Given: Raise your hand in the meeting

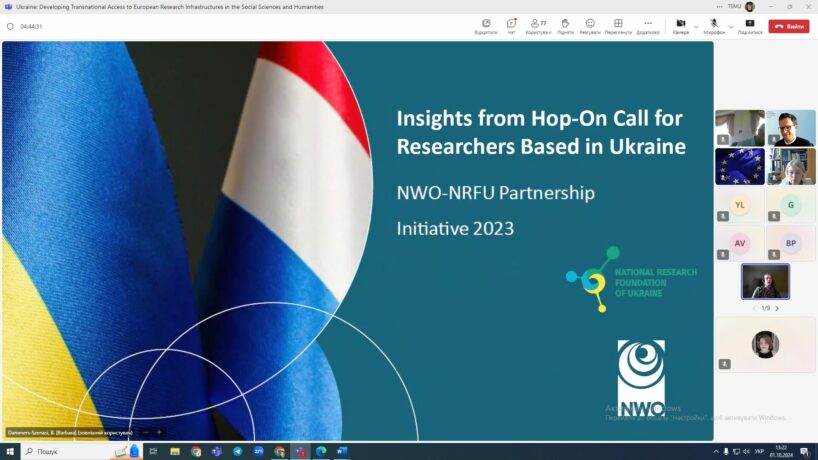Looking at the screenshot, I should (565, 25).
